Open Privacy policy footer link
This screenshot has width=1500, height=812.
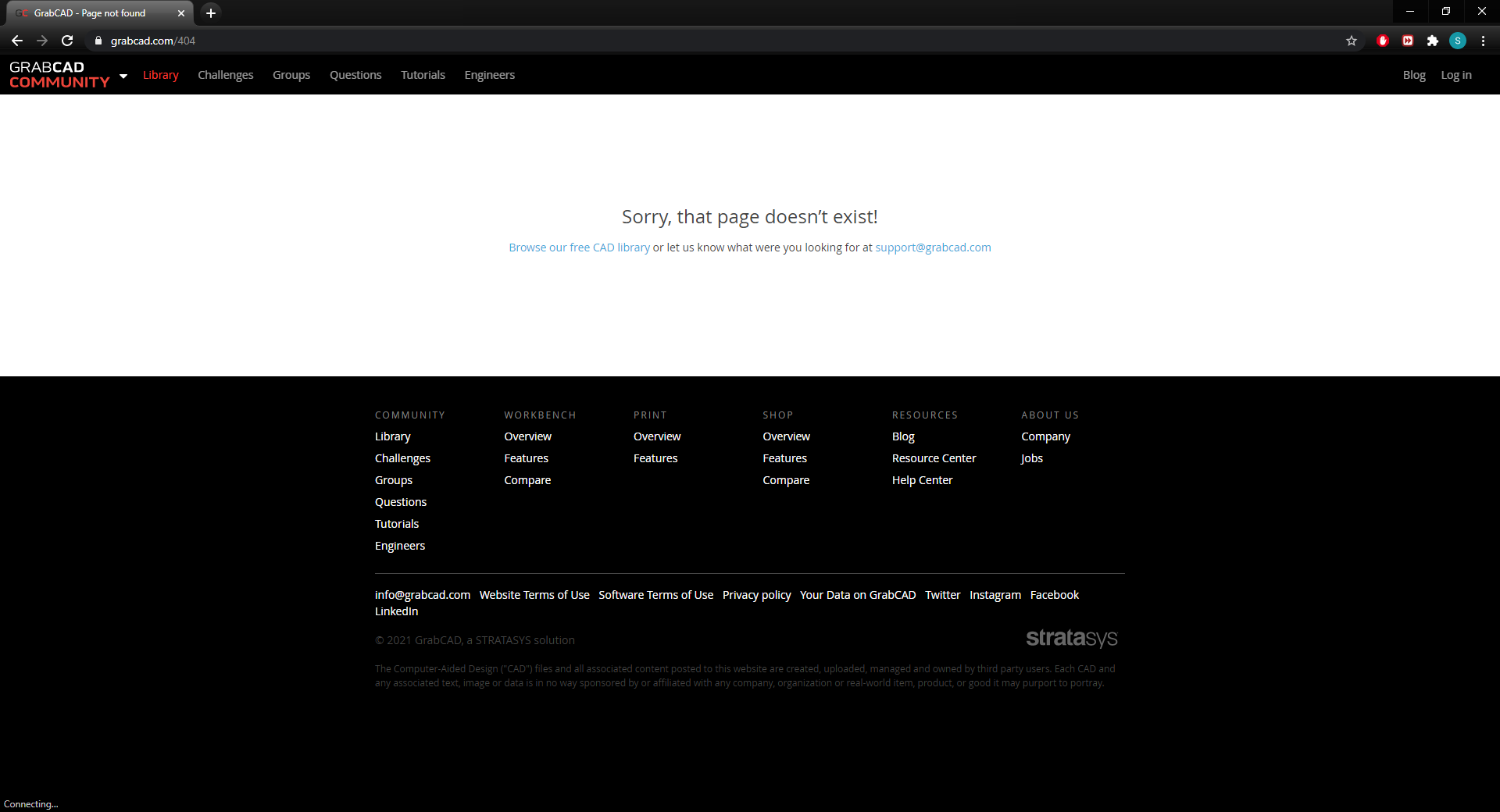pyautogui.click(x=757, y=595)
